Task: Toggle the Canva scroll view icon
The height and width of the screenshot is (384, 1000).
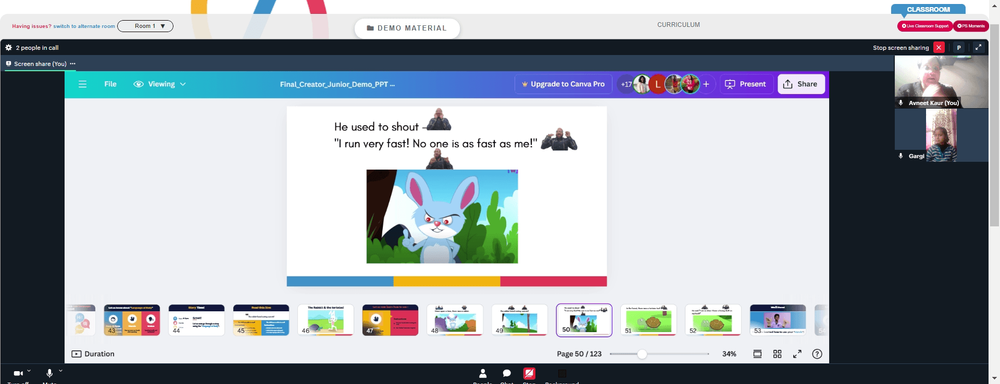Action: pos(758,354)
